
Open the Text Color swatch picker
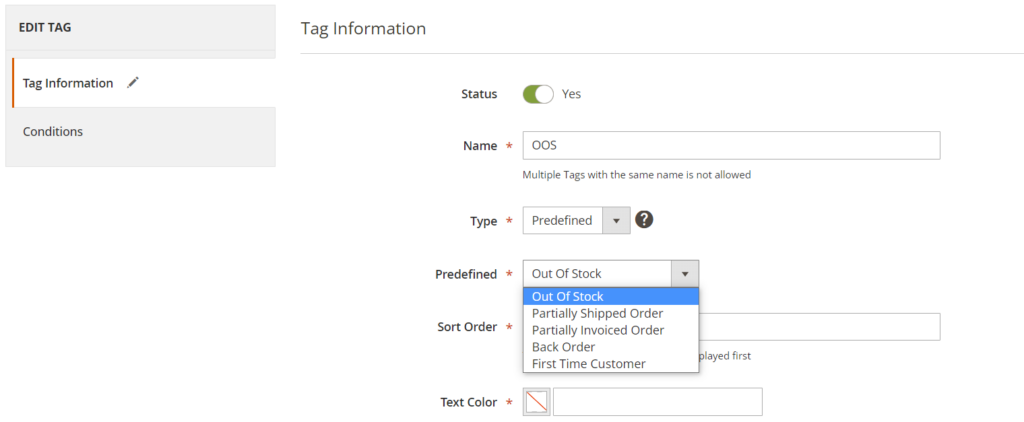tap(537, 402)
